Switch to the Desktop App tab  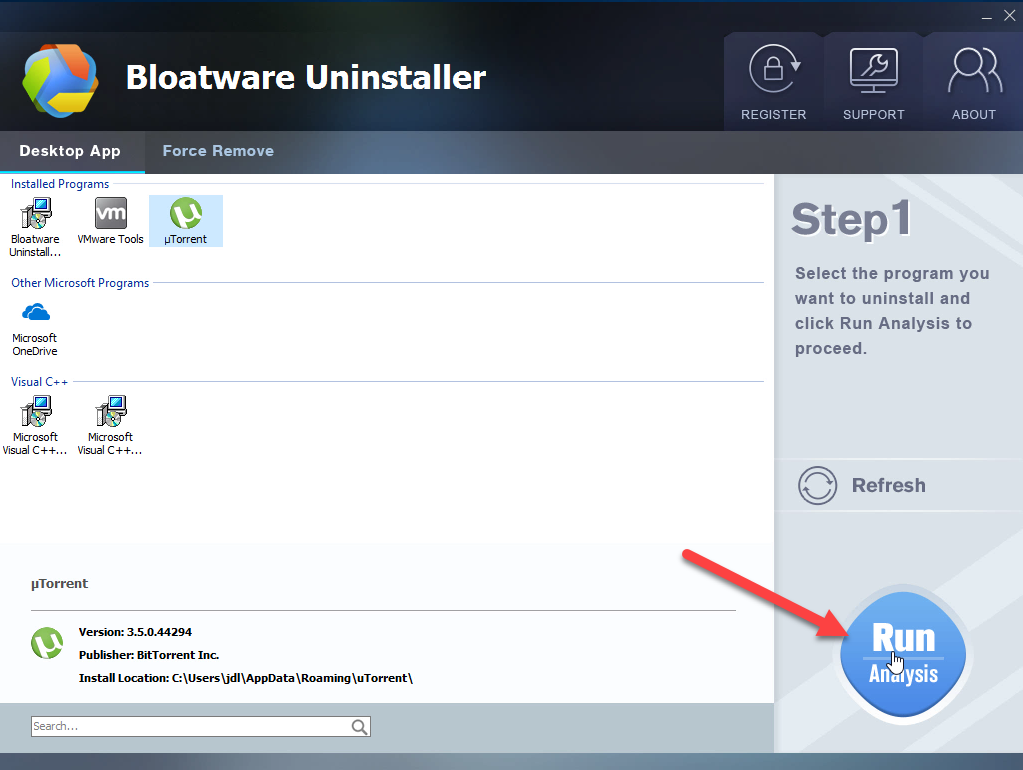[70, 151]
